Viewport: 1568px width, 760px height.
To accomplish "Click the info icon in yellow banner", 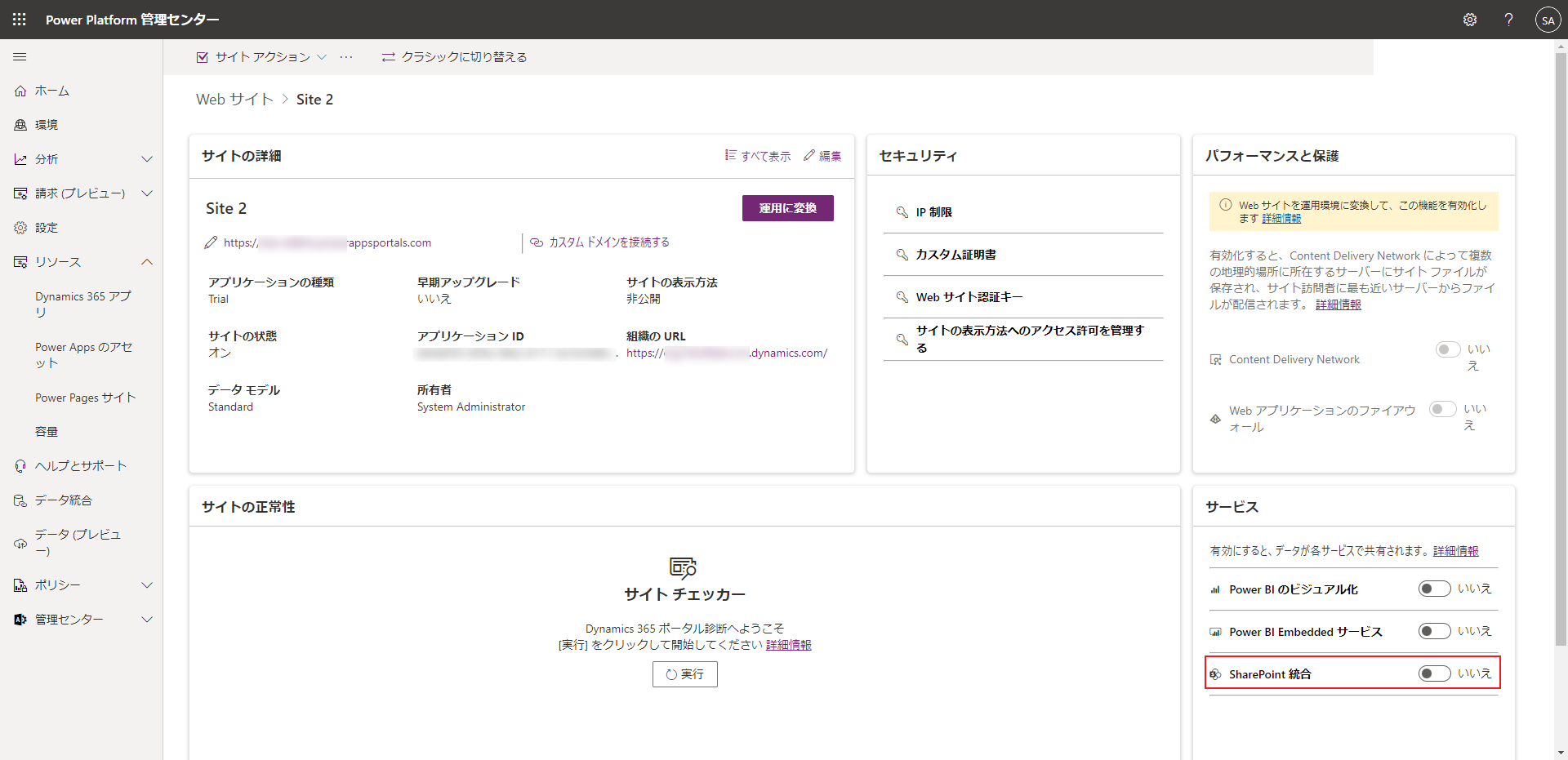I will tap(1226, 205).
